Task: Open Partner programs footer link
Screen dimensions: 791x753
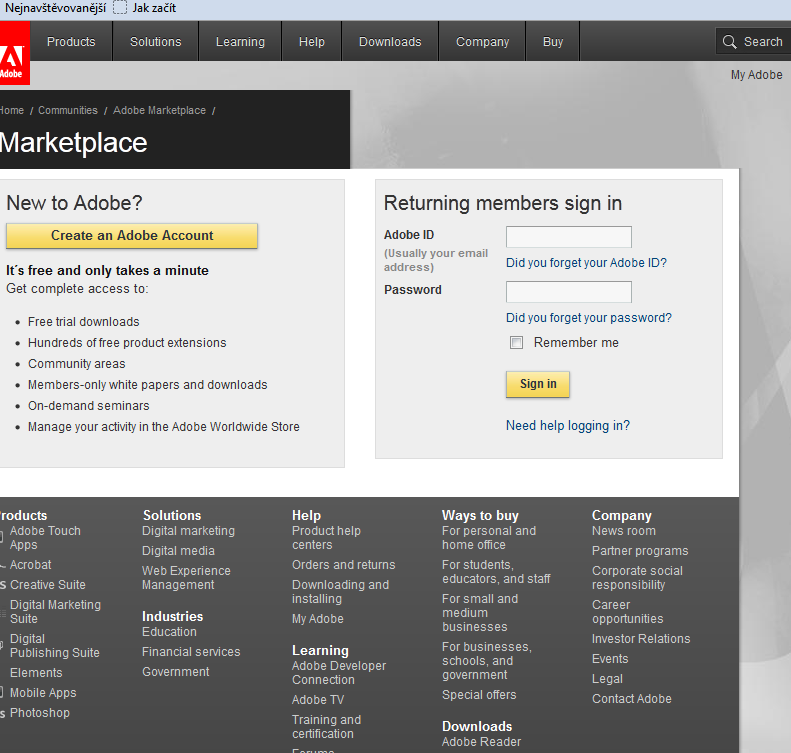Action: tap(640, 551)
